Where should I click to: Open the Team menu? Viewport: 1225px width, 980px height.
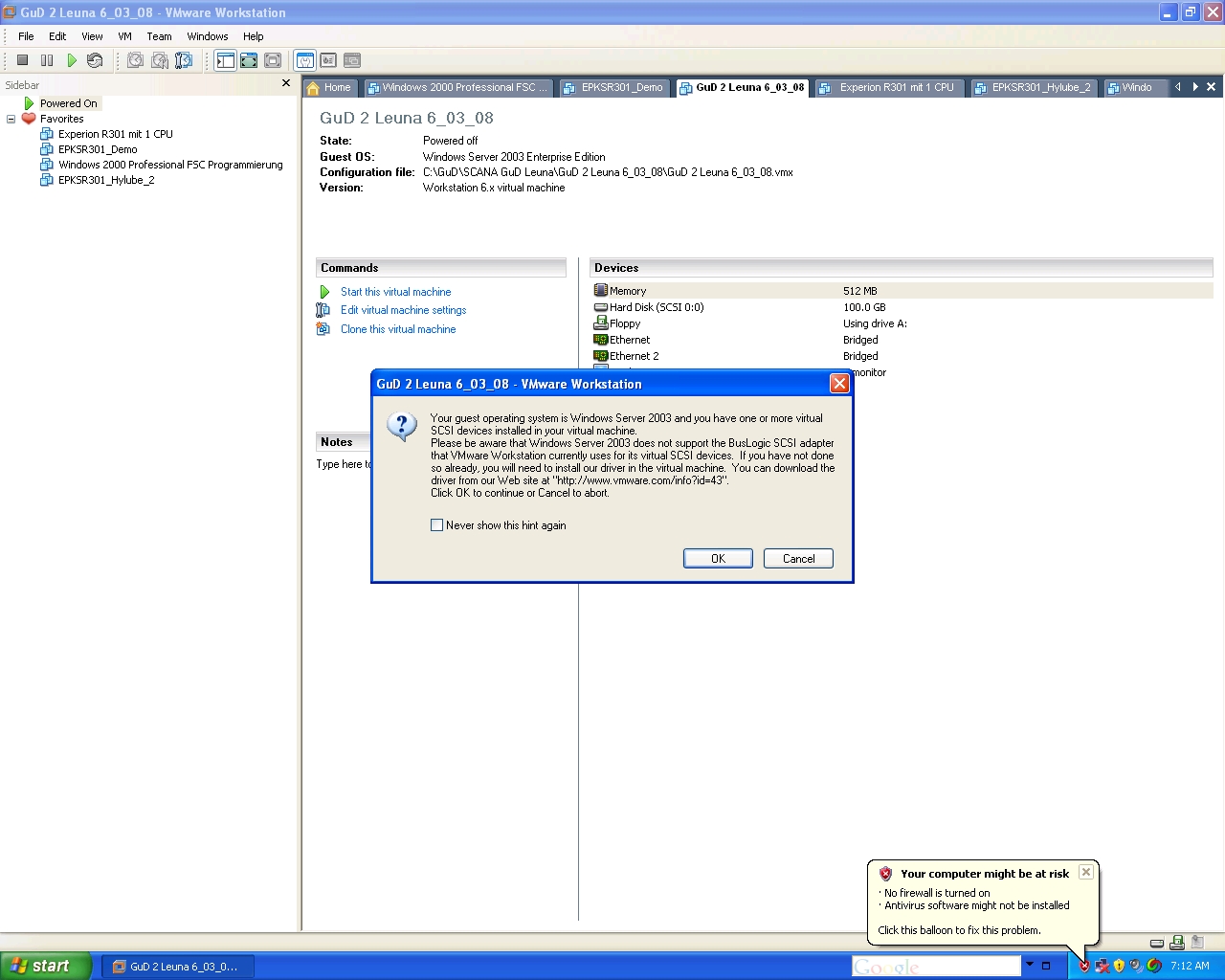pyautogui.click(x=159, y=36)
